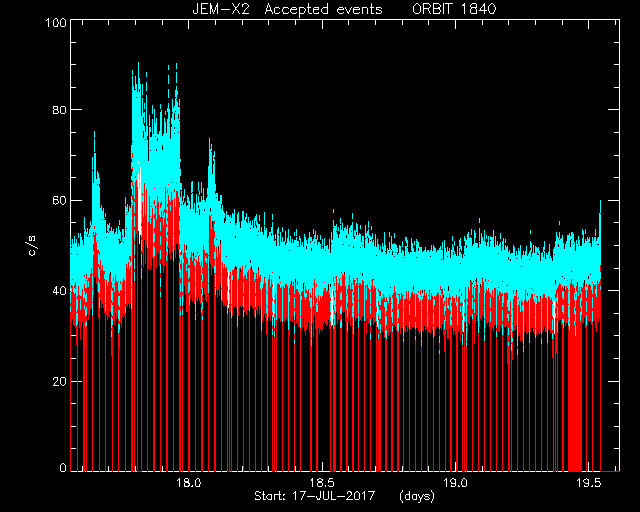The height and width of the screenshot is (512, 640).
Task: Click the 18.5 x-axis tick label
Action: point(322,483)
